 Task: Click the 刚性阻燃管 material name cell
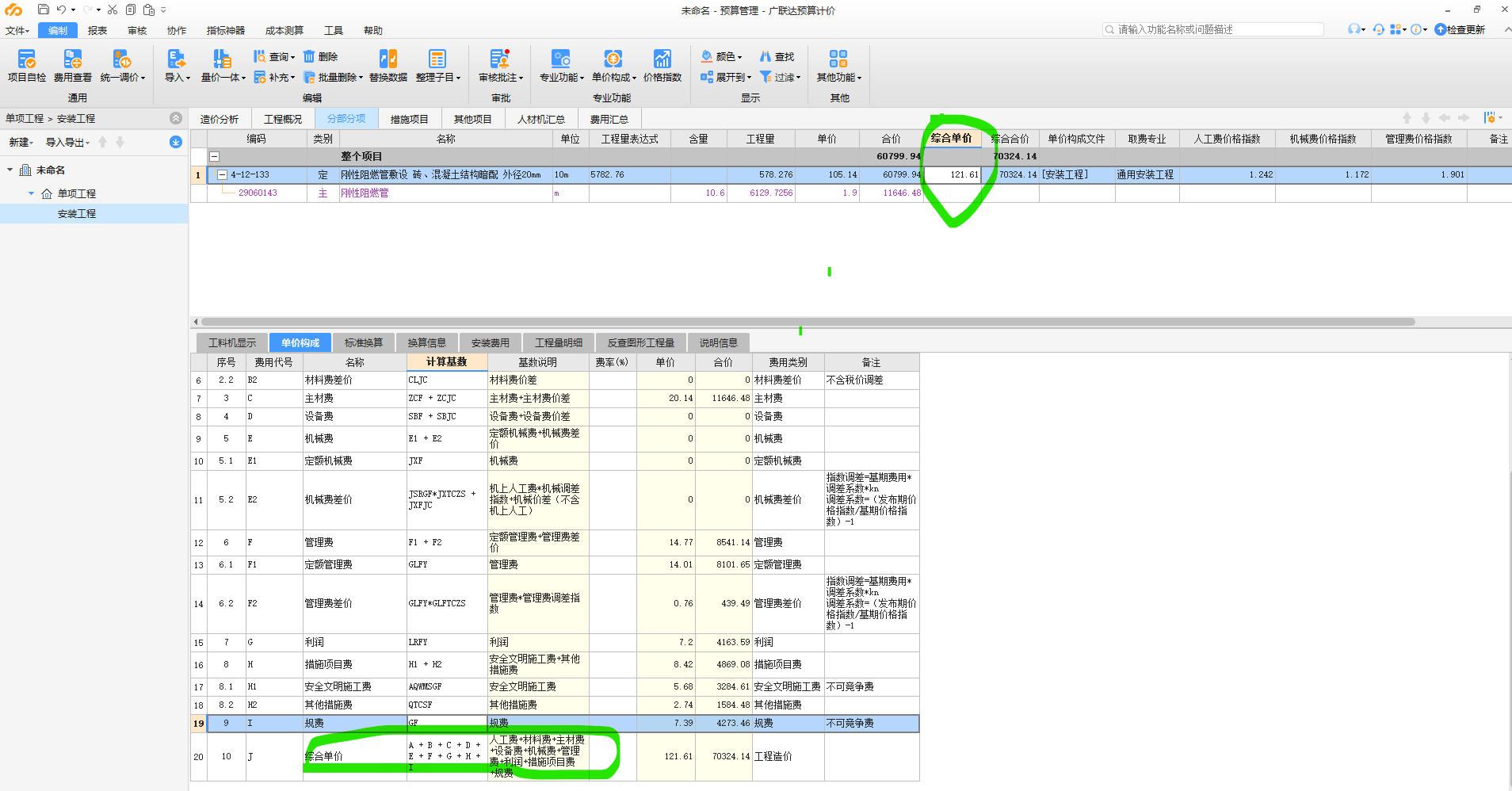(x=446, y=193)
